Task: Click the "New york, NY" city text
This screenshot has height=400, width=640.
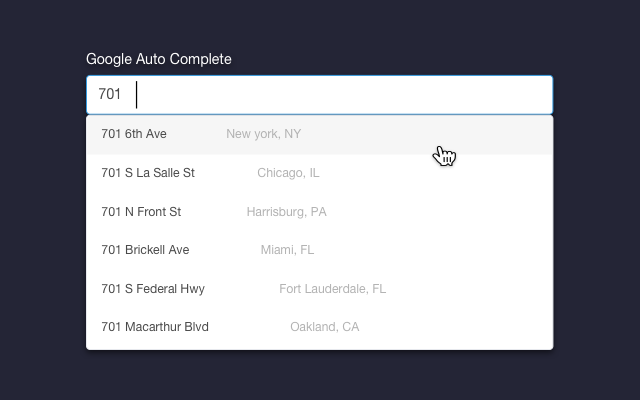Action: pos(263,134)
